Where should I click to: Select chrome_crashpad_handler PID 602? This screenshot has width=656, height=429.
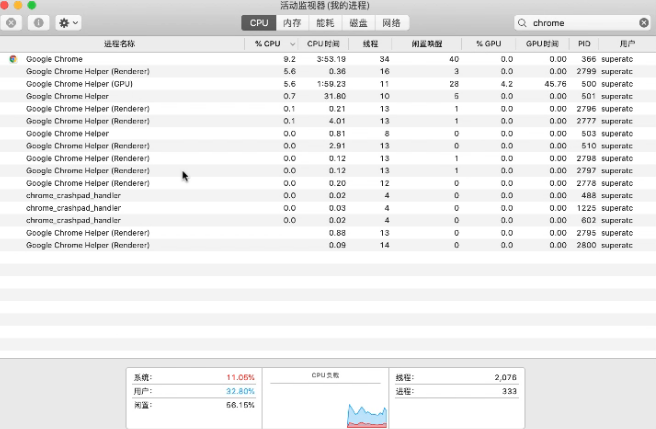[x=328, y=221]
